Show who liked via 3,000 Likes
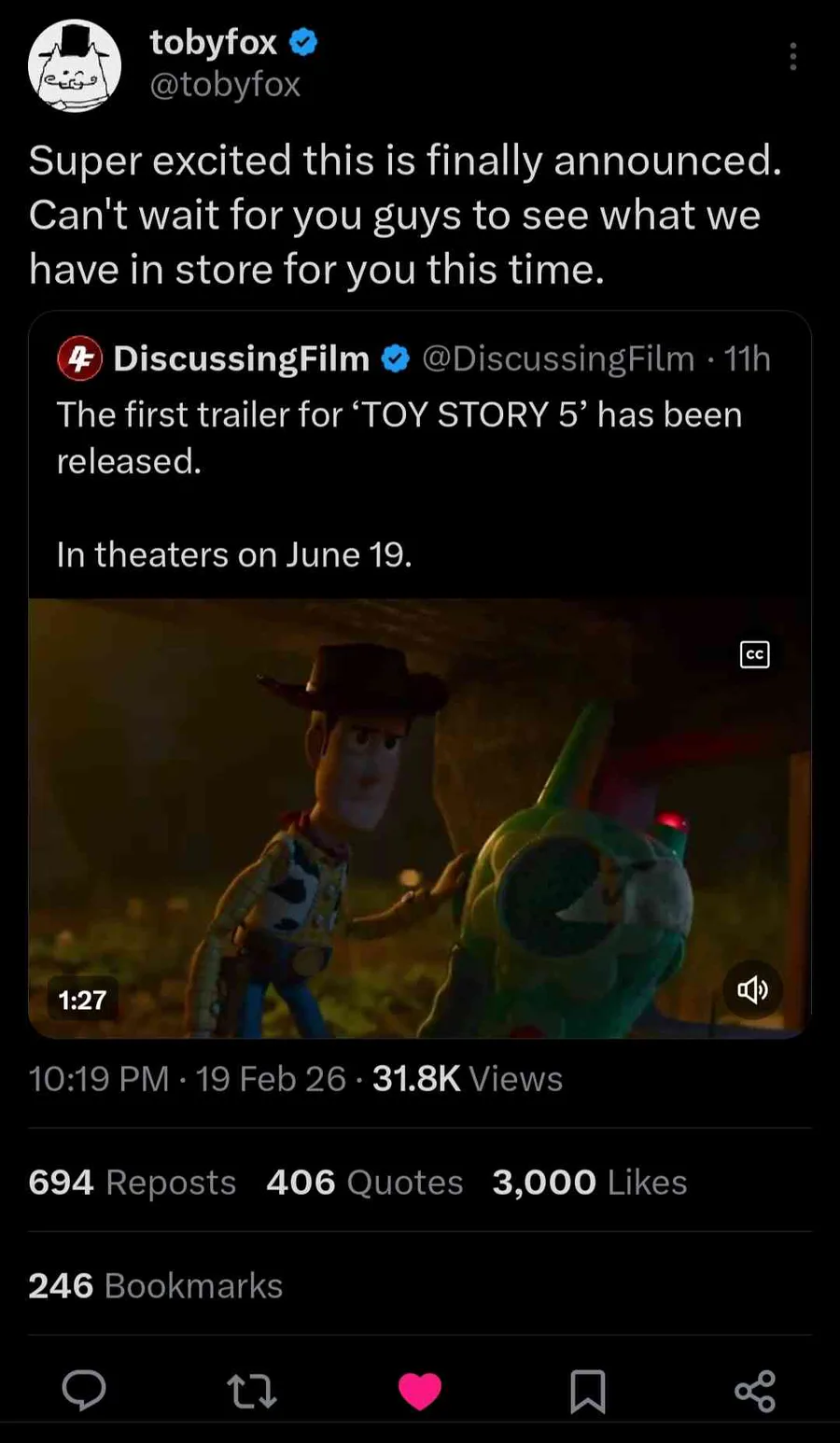The image size is (840, 1443). (589, 1182)
